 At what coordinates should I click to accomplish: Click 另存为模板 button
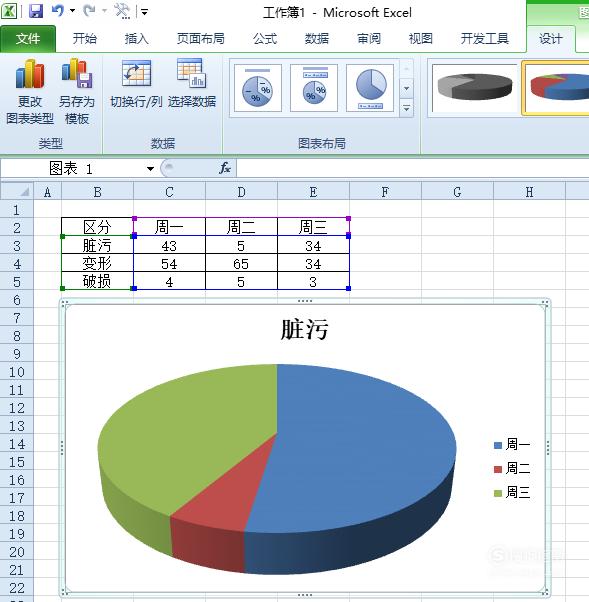(77, 92)
